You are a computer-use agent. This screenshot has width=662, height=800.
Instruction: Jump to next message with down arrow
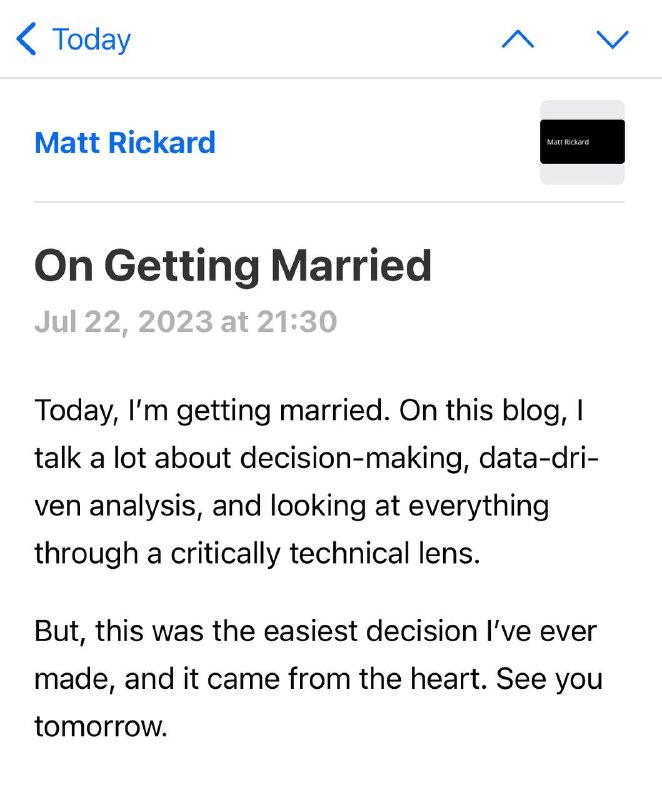(611, 39)
